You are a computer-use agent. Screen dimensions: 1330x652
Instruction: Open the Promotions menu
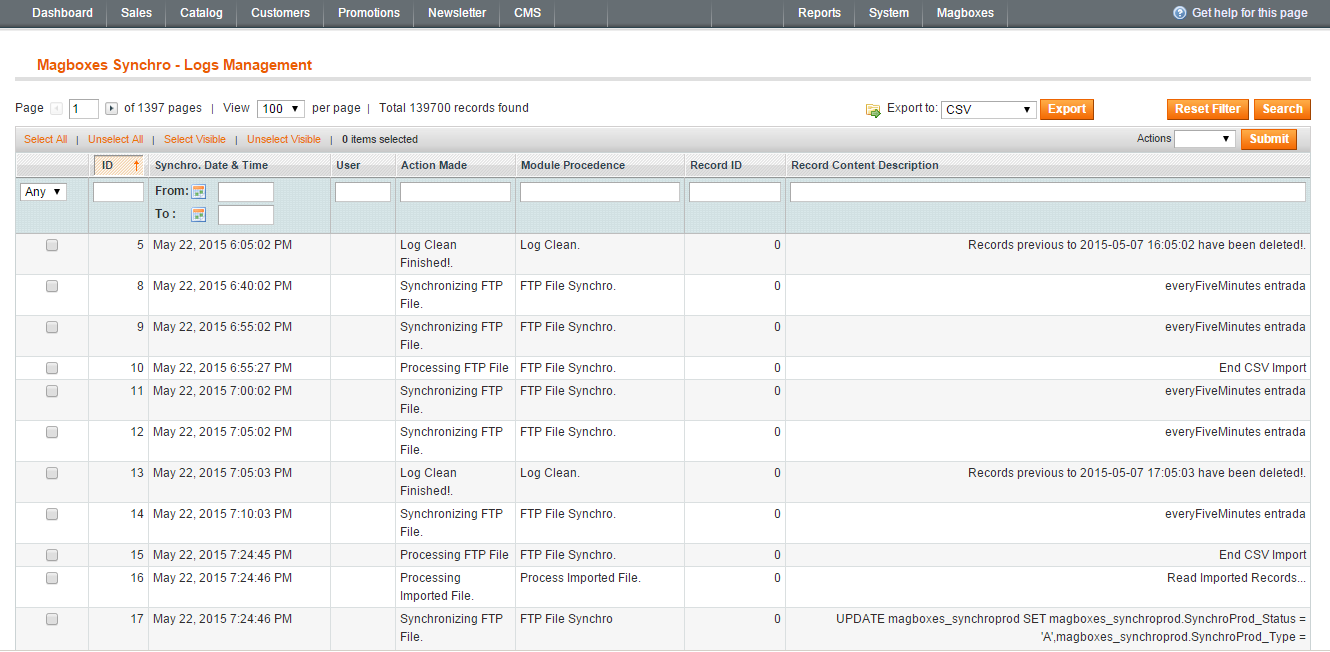tap(369, 13)
